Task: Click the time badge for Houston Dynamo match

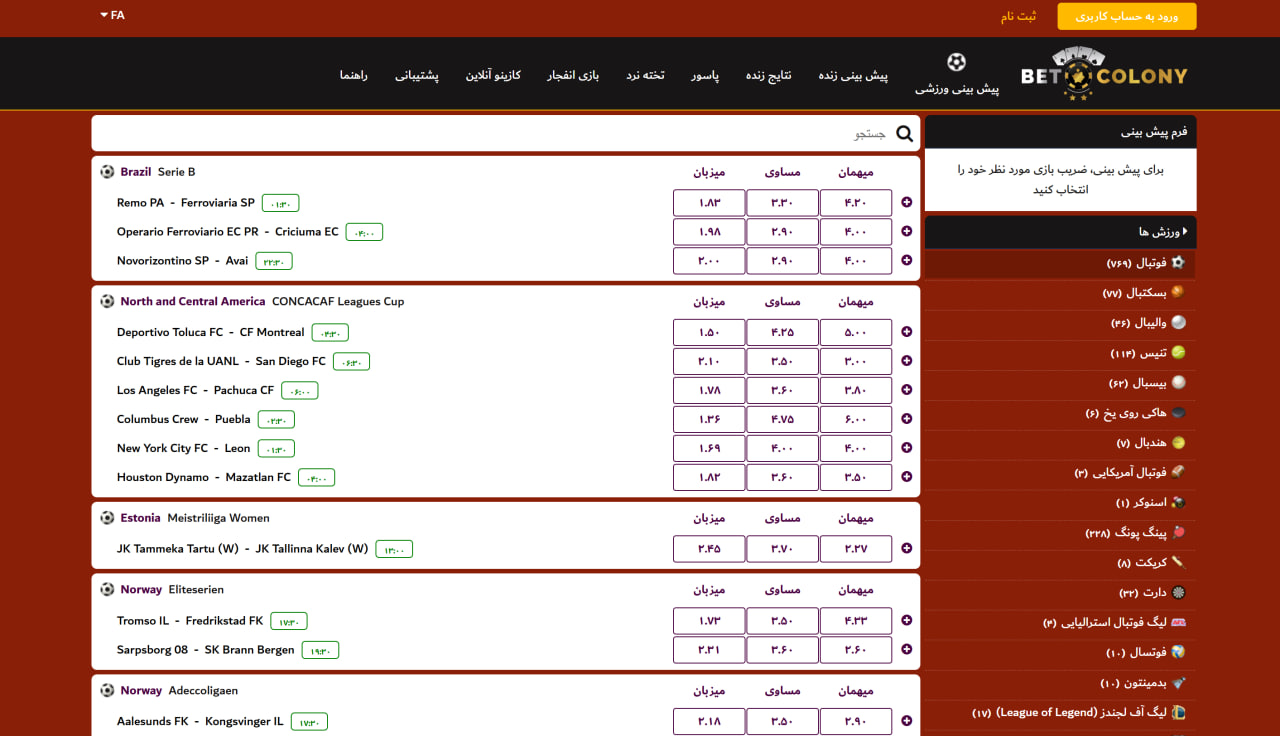Action: 316,478
